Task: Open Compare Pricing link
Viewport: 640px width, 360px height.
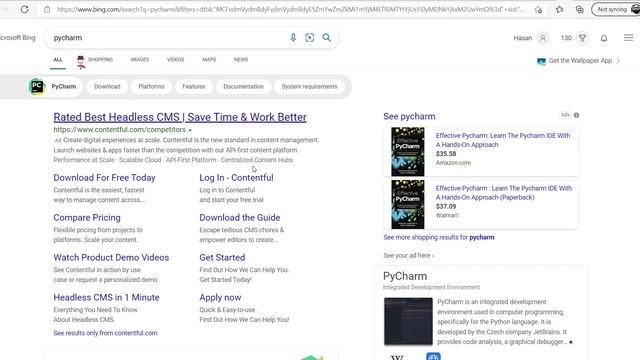Action: pyautogui.click(x=87, y=218)
